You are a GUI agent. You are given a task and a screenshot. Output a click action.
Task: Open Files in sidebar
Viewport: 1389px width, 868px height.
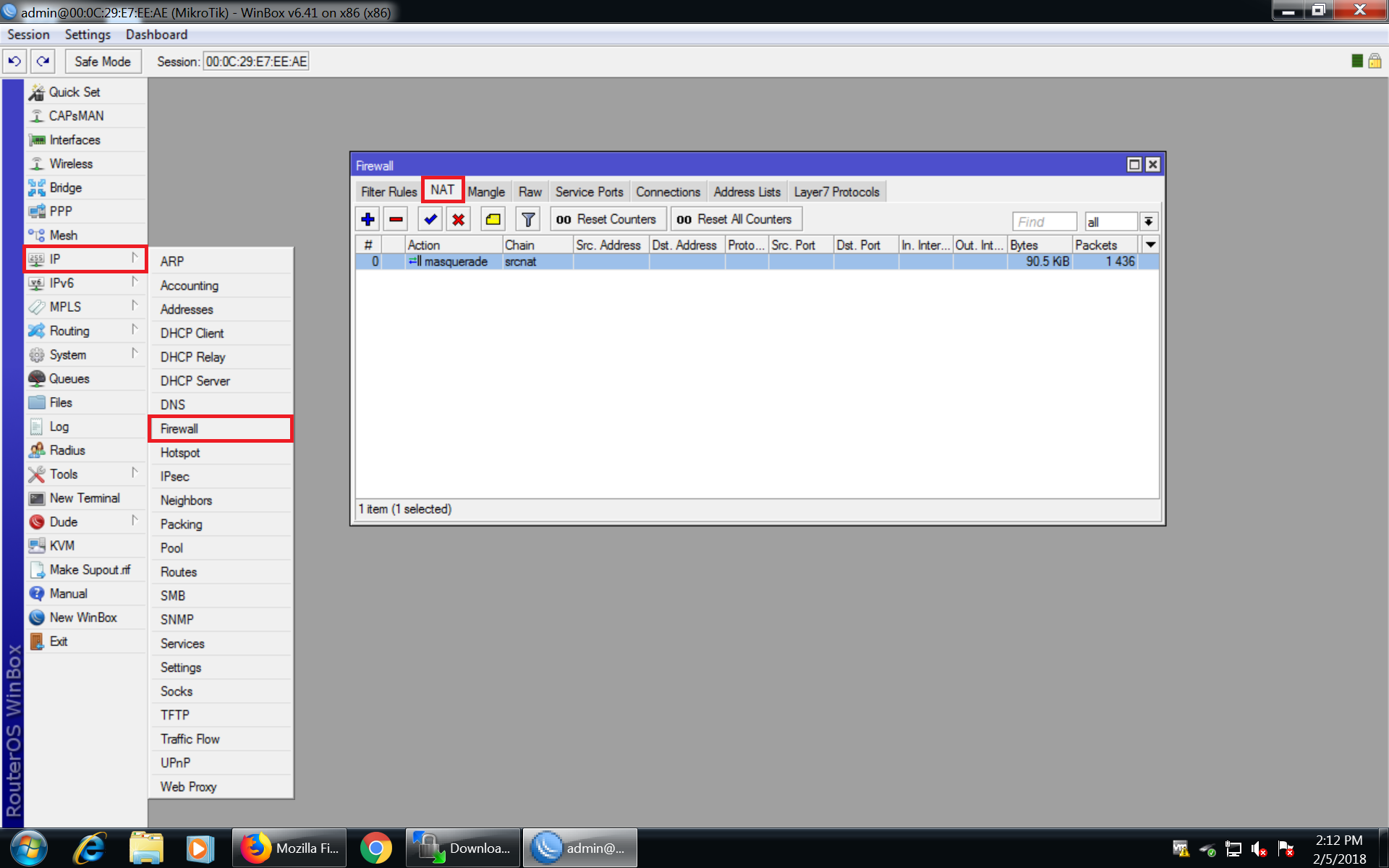[x=85, y=402]
